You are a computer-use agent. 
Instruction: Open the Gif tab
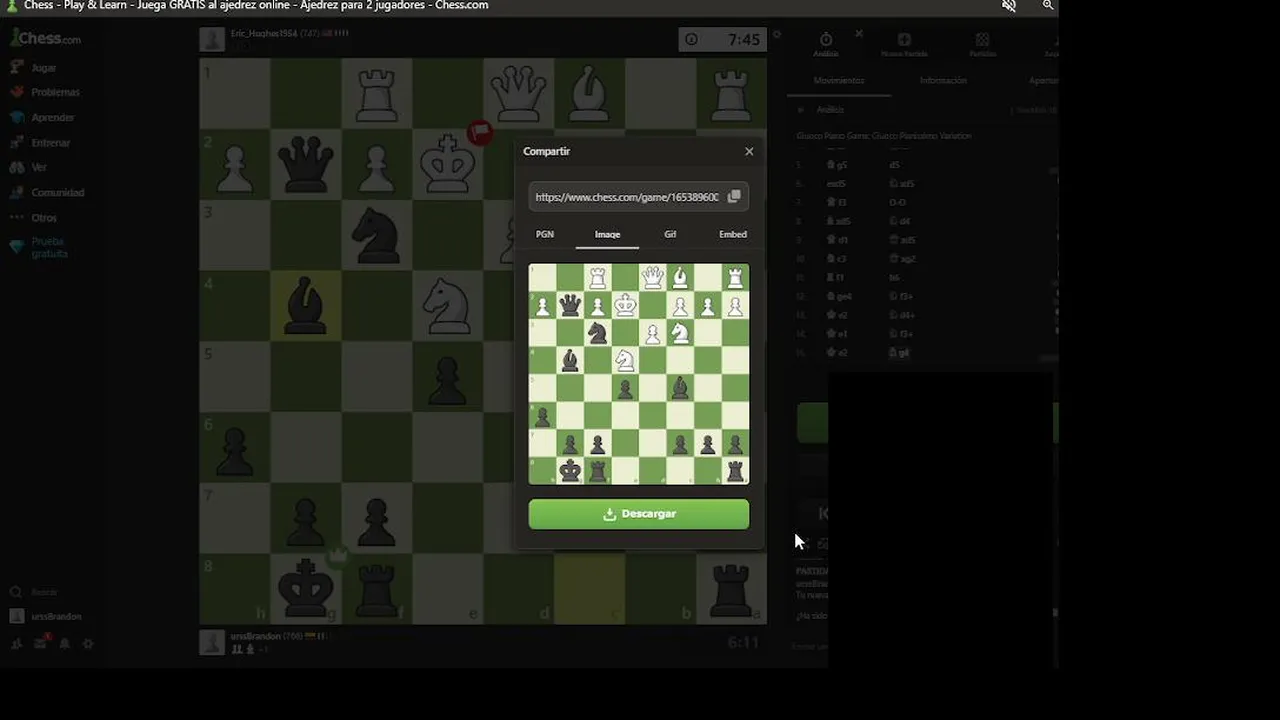(670, 234)
